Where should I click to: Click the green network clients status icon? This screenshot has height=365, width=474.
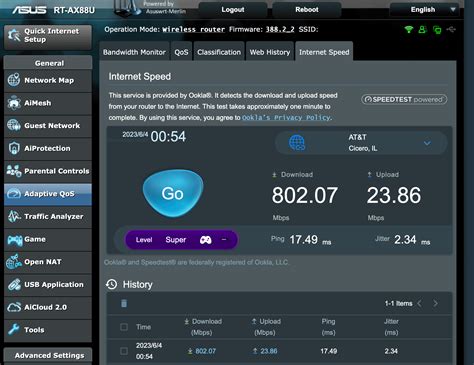[x=437, y=30]
